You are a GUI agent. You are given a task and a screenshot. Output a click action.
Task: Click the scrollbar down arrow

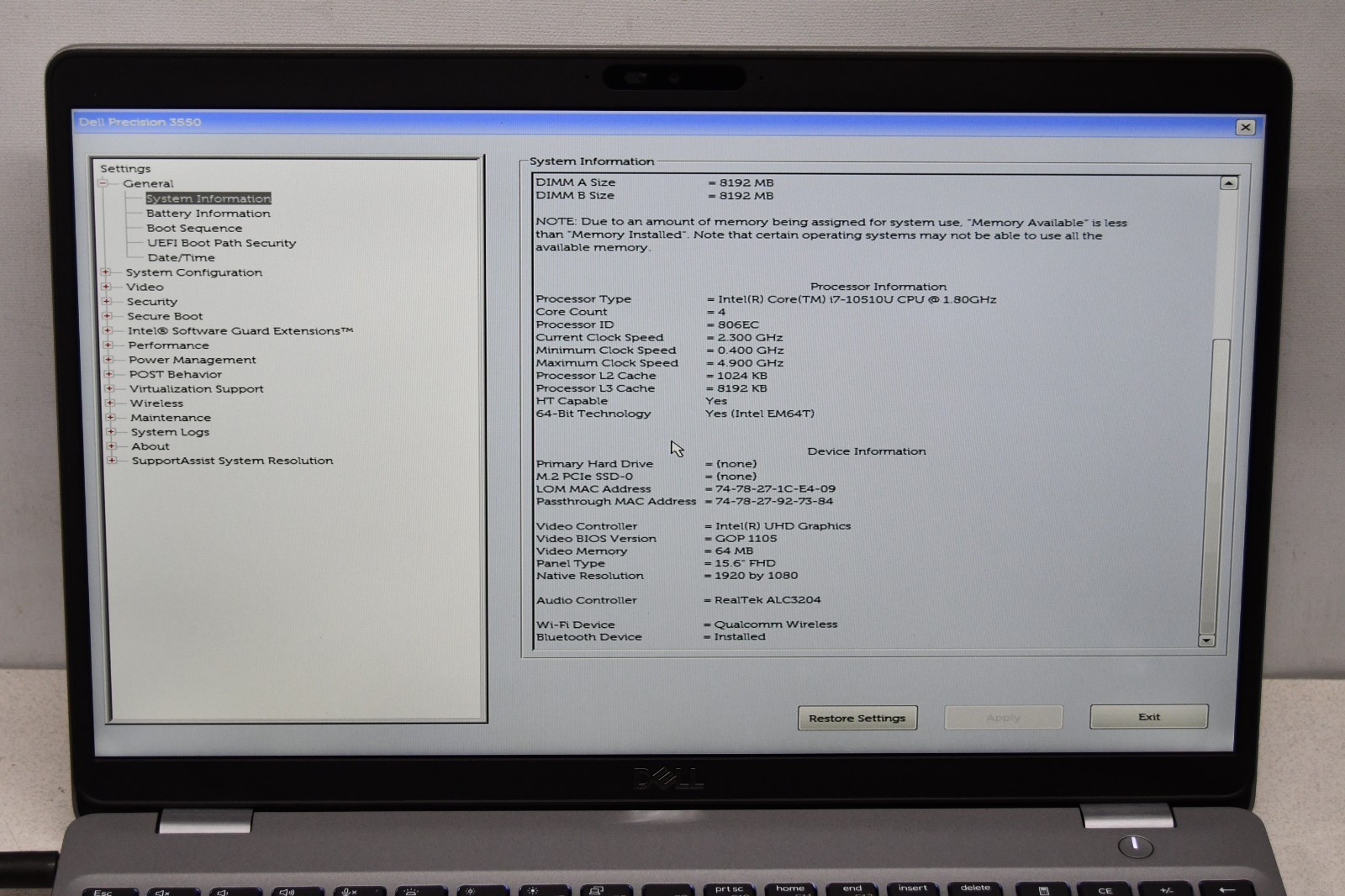(1207, 640)
